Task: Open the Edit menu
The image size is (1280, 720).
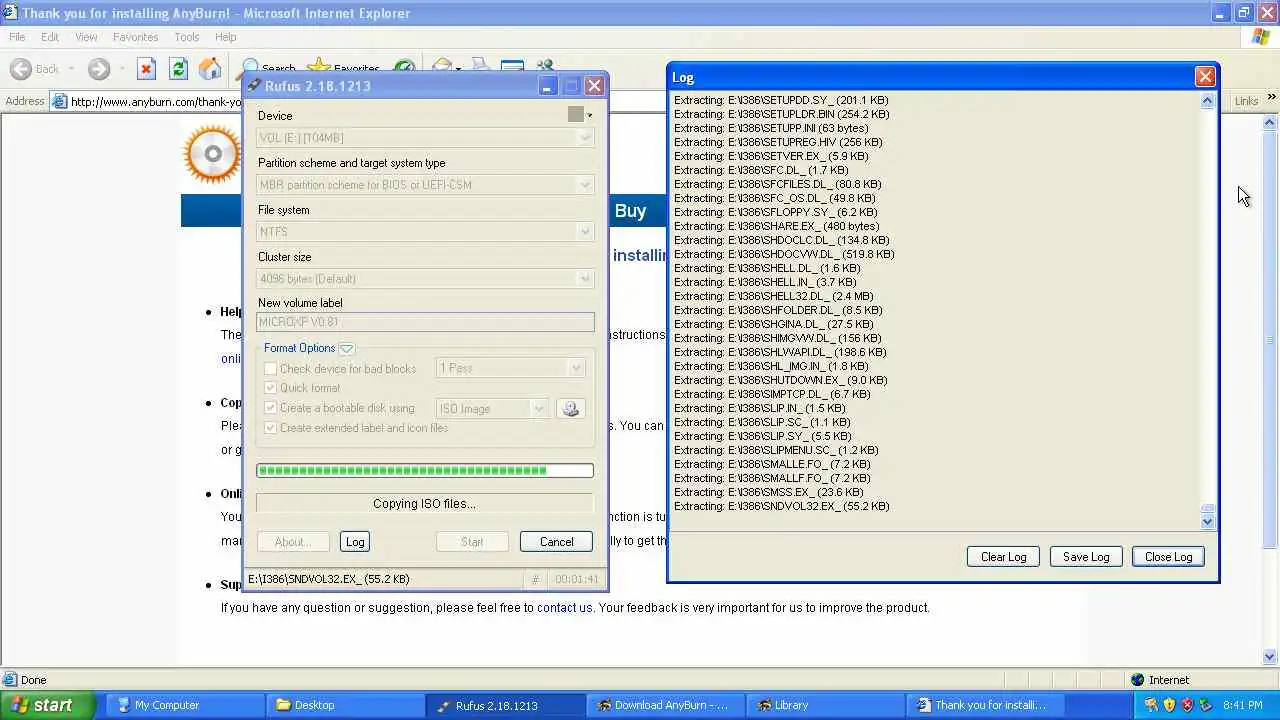Action: pyautogui.click(x=50, y=37)
